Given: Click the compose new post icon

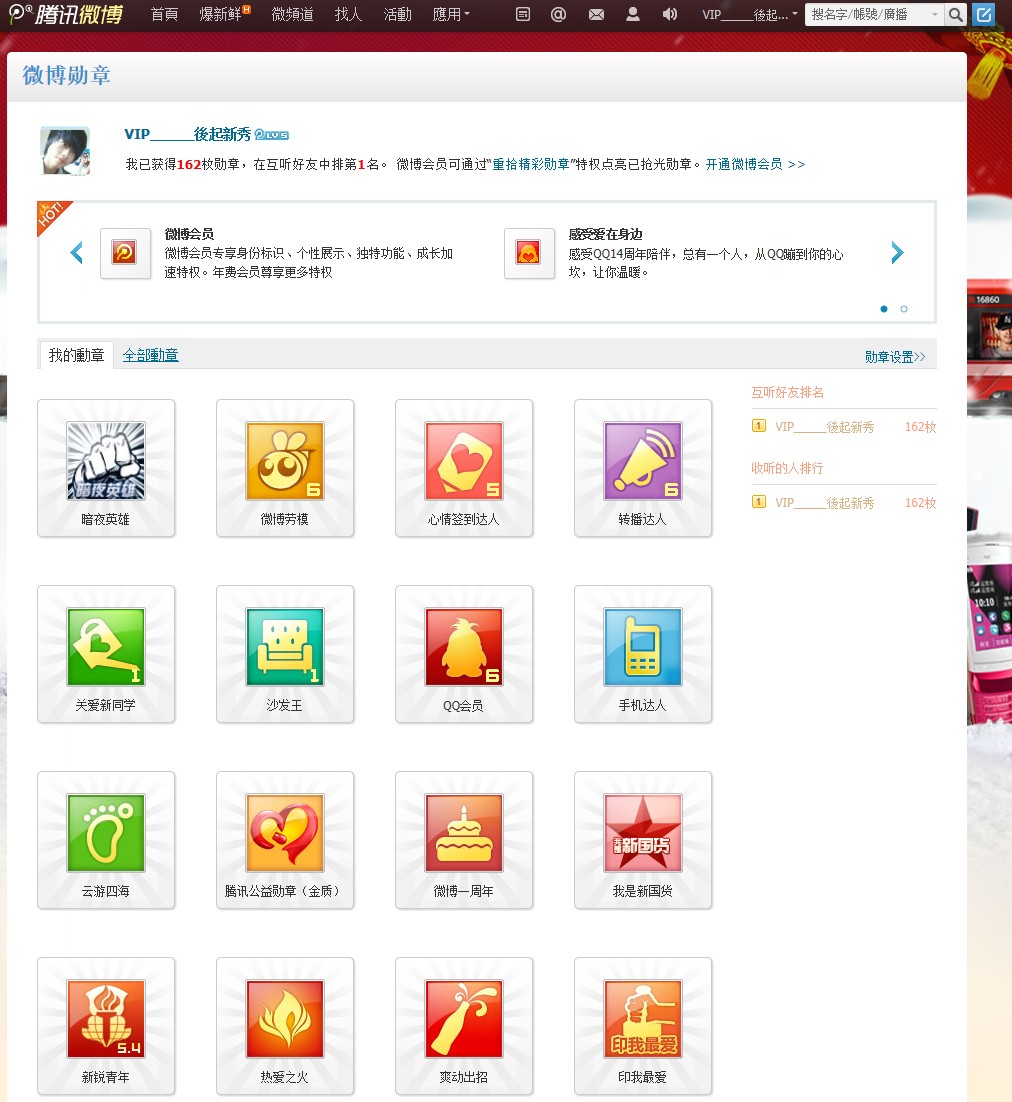Looking at the screenshot, I should pos(983,14).
